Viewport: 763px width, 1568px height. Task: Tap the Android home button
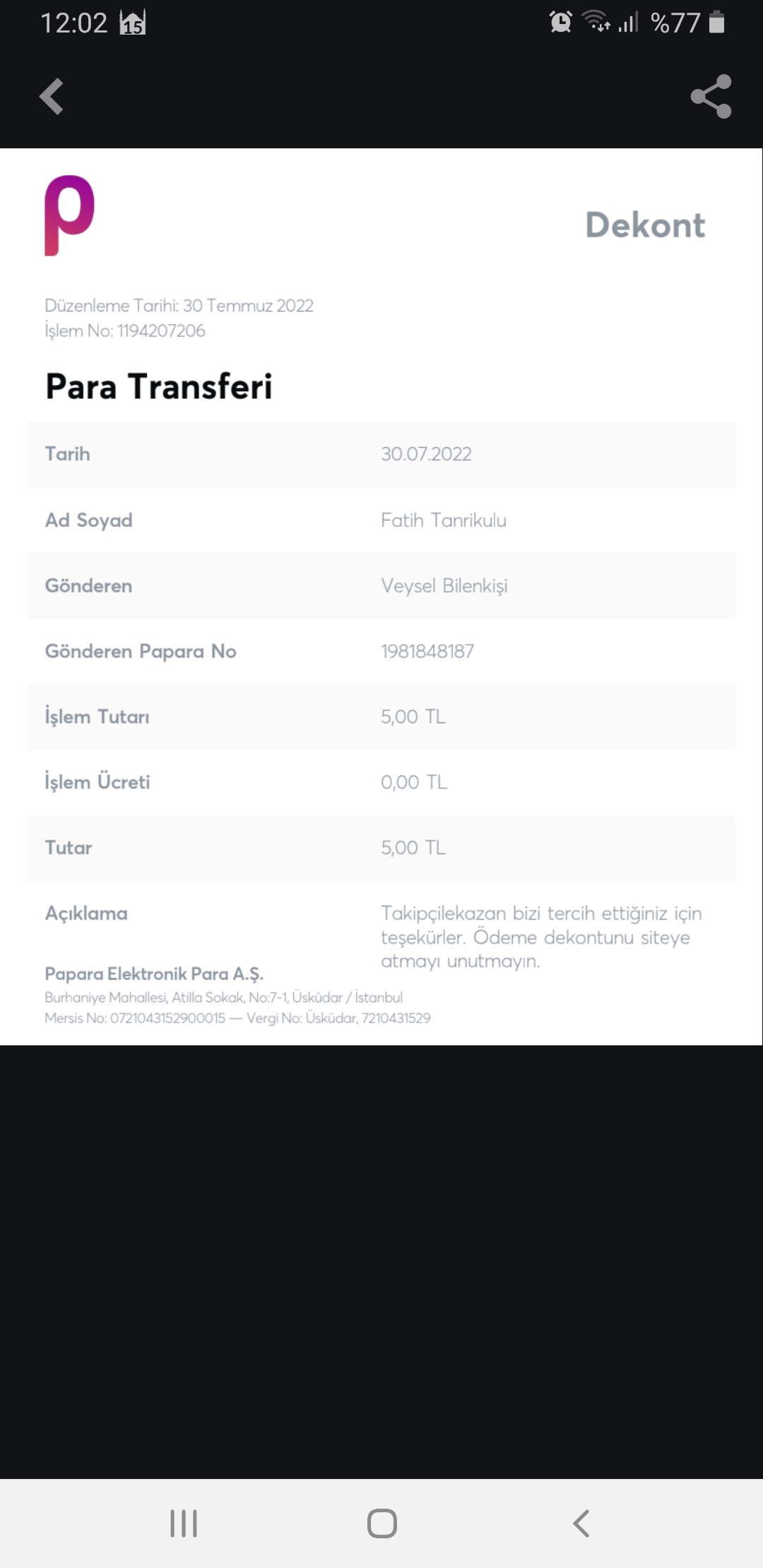coord(382,1524)
